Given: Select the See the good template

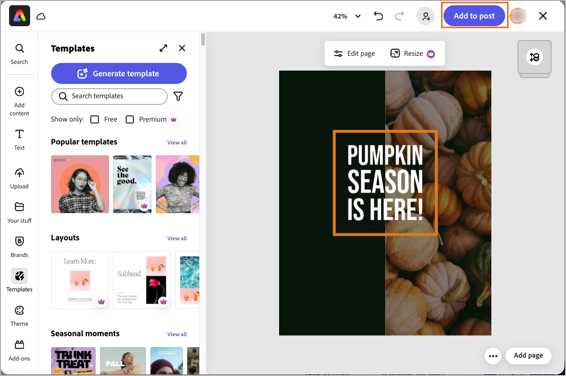Looking at the screenshot, I should click(132, 184).
